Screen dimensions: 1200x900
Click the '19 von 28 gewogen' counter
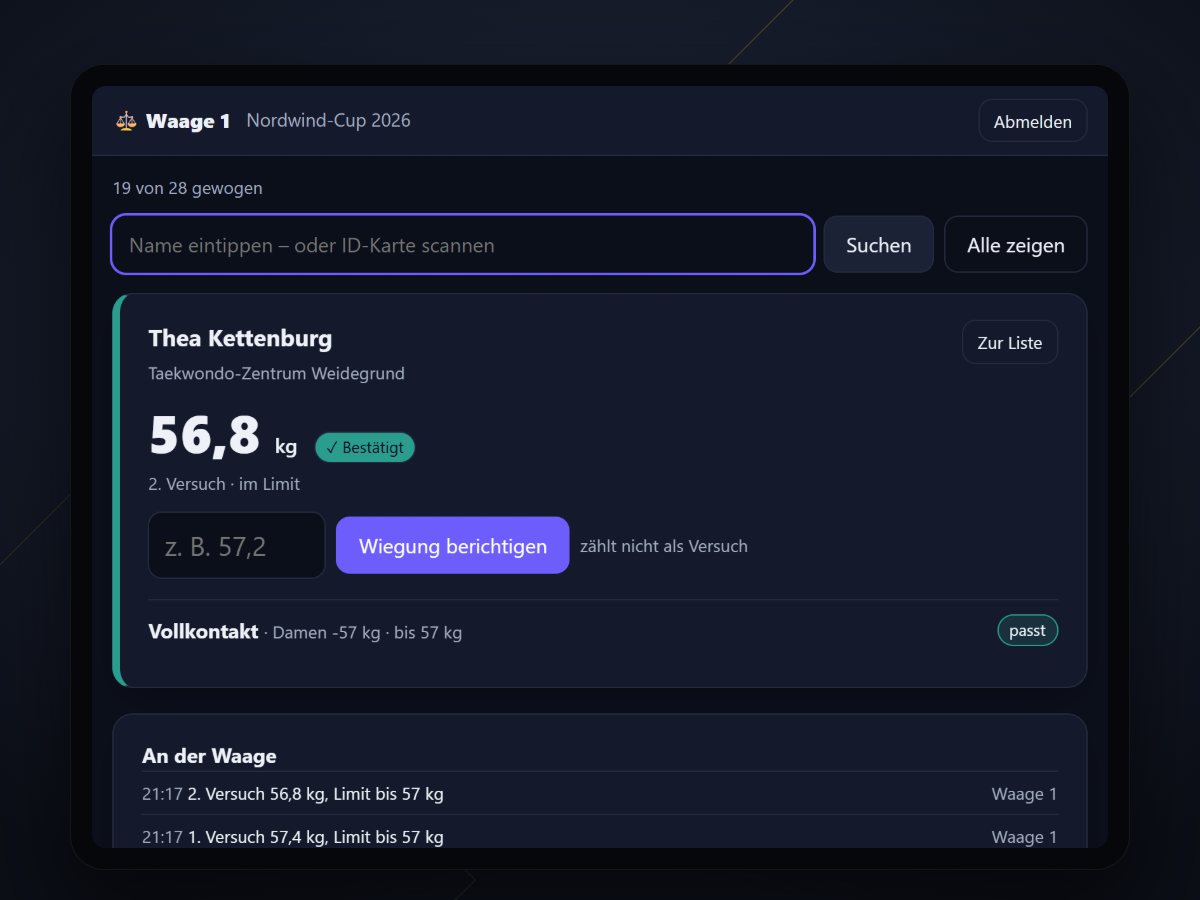coord(188,188)
